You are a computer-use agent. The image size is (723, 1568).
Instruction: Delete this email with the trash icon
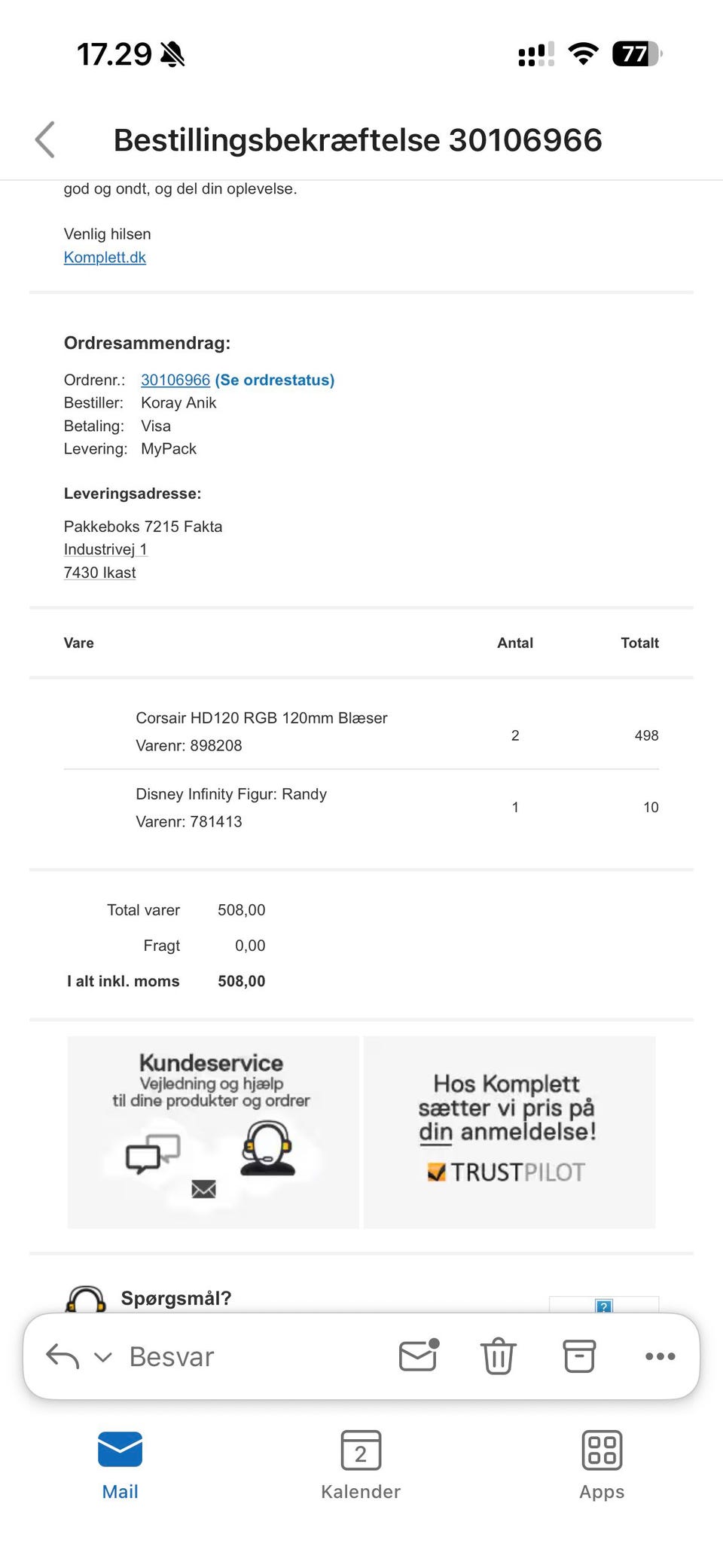(499, 1356)
